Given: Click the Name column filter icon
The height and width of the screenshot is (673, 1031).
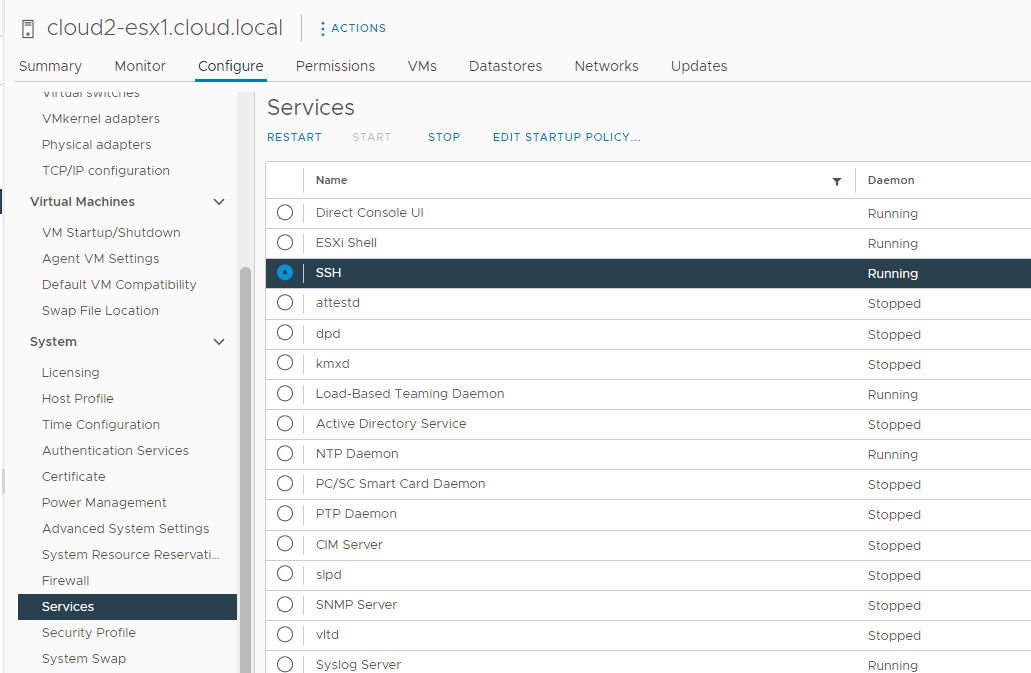Looking at the screenshot, I should 837,181.
